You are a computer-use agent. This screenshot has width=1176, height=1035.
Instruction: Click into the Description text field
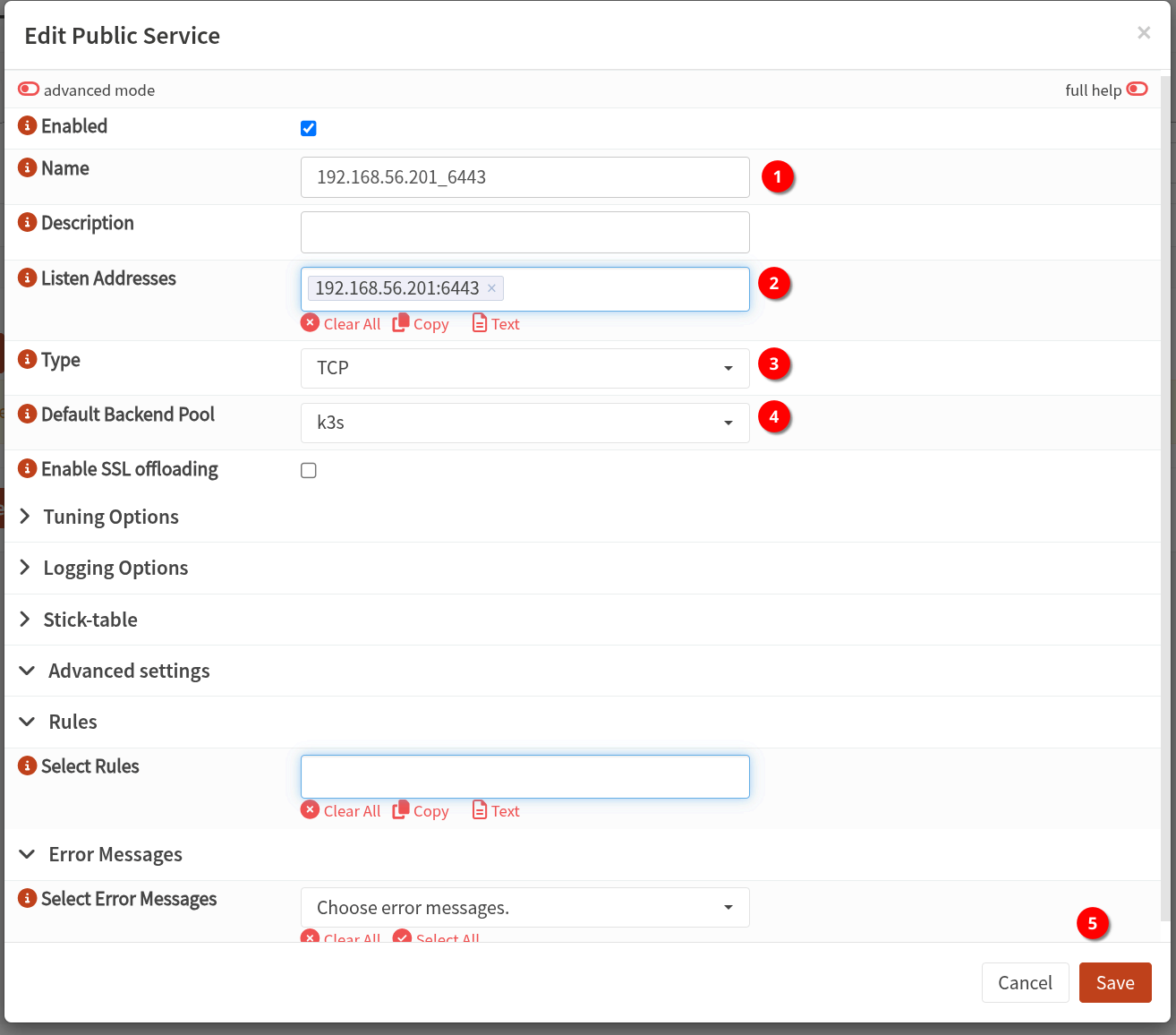coord(524,233)
